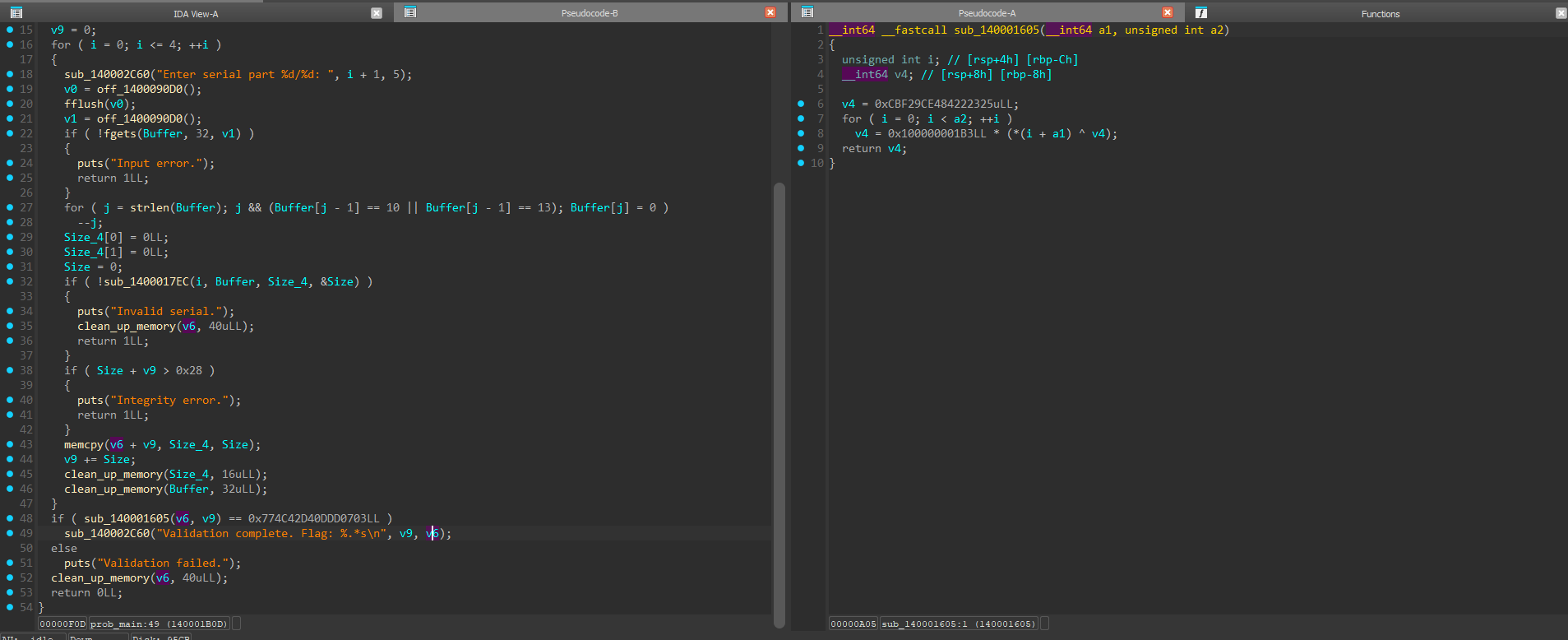Close the IDA View-A tab
Viewport: 1568px width, 640px height.
click(x=377, y=13)
